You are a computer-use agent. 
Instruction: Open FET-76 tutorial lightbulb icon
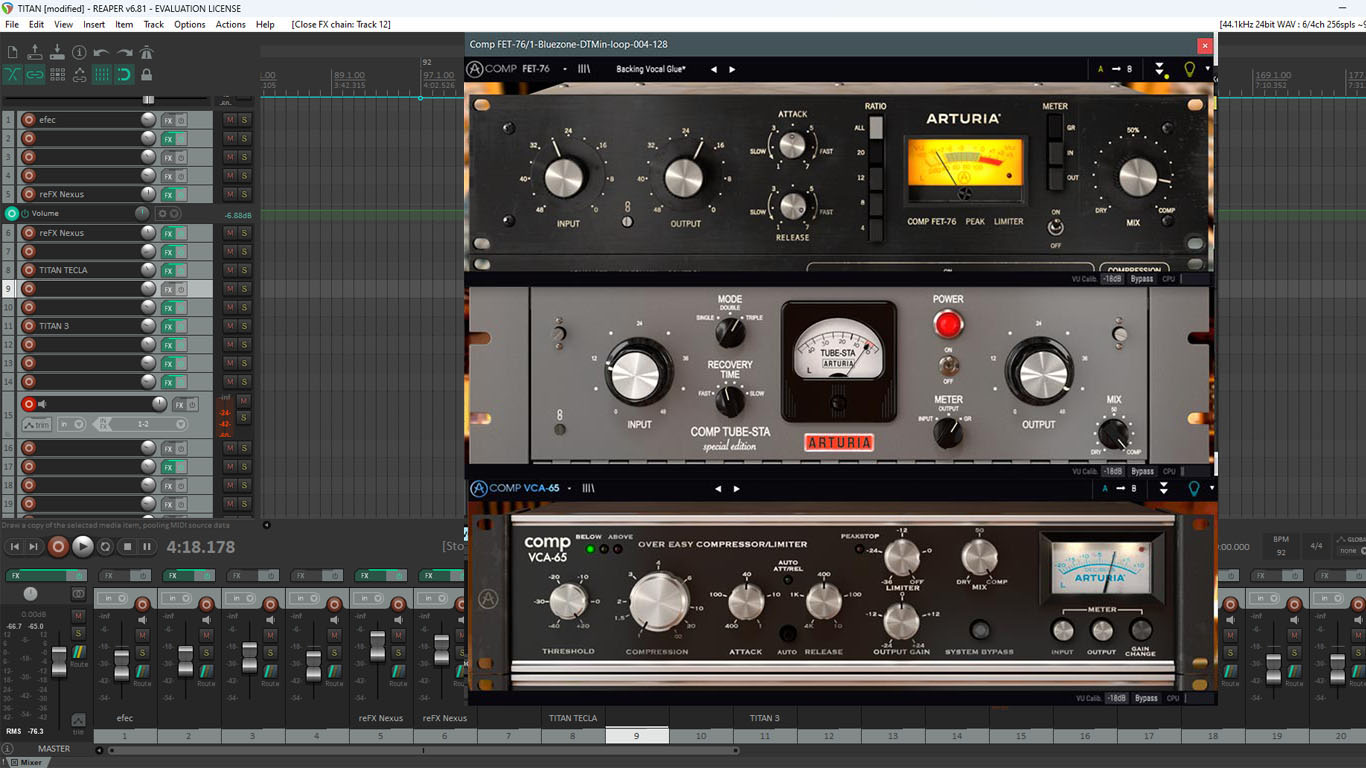[x=1190, y=69]
